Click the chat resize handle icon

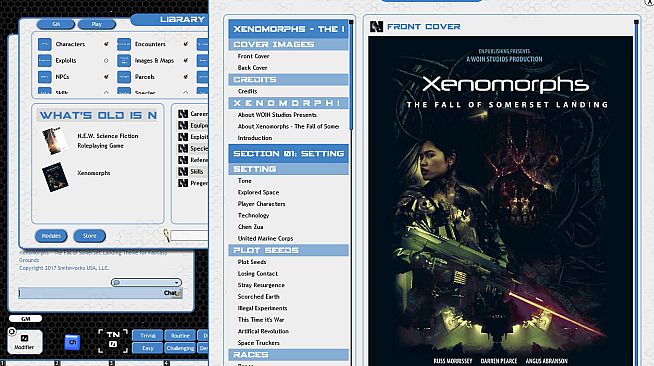pyautogui.click(x=180, y=294)
